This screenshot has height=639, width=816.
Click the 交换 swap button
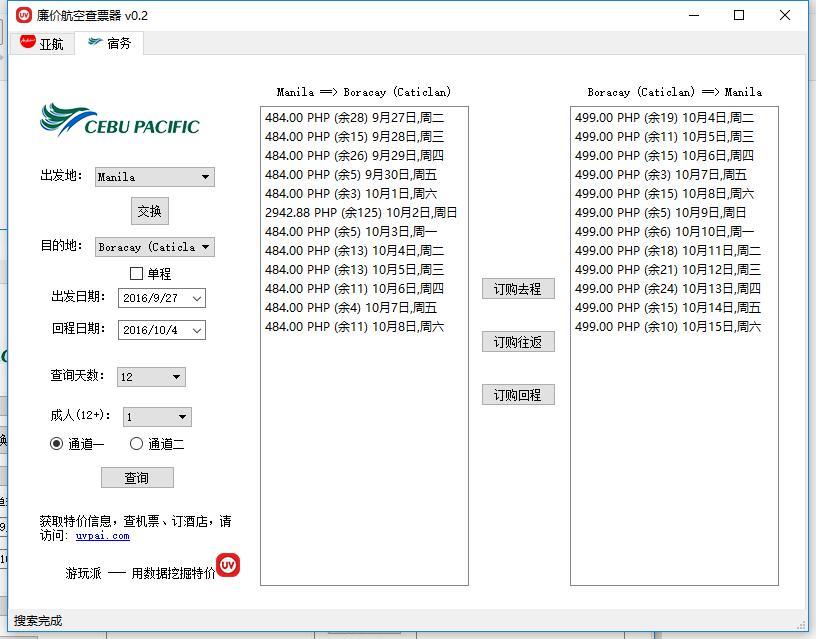(x=149, y=211)
